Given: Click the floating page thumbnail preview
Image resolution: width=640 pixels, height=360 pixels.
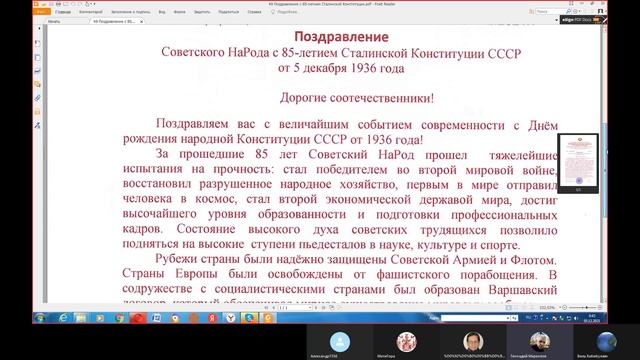Looking at the screenshot, I should pos(578,163).
